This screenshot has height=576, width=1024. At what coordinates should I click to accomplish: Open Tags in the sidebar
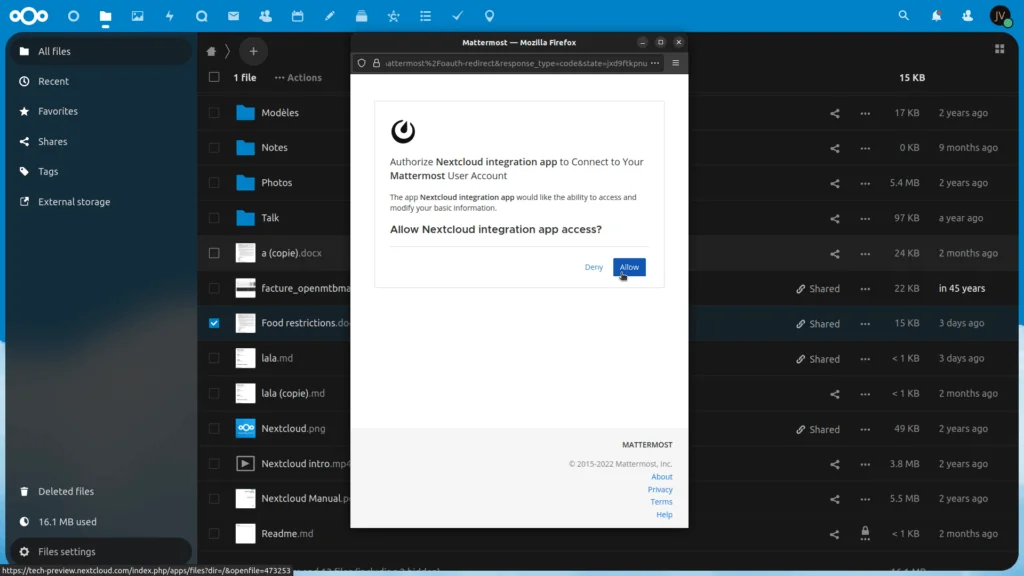click(x=101, y=171)
